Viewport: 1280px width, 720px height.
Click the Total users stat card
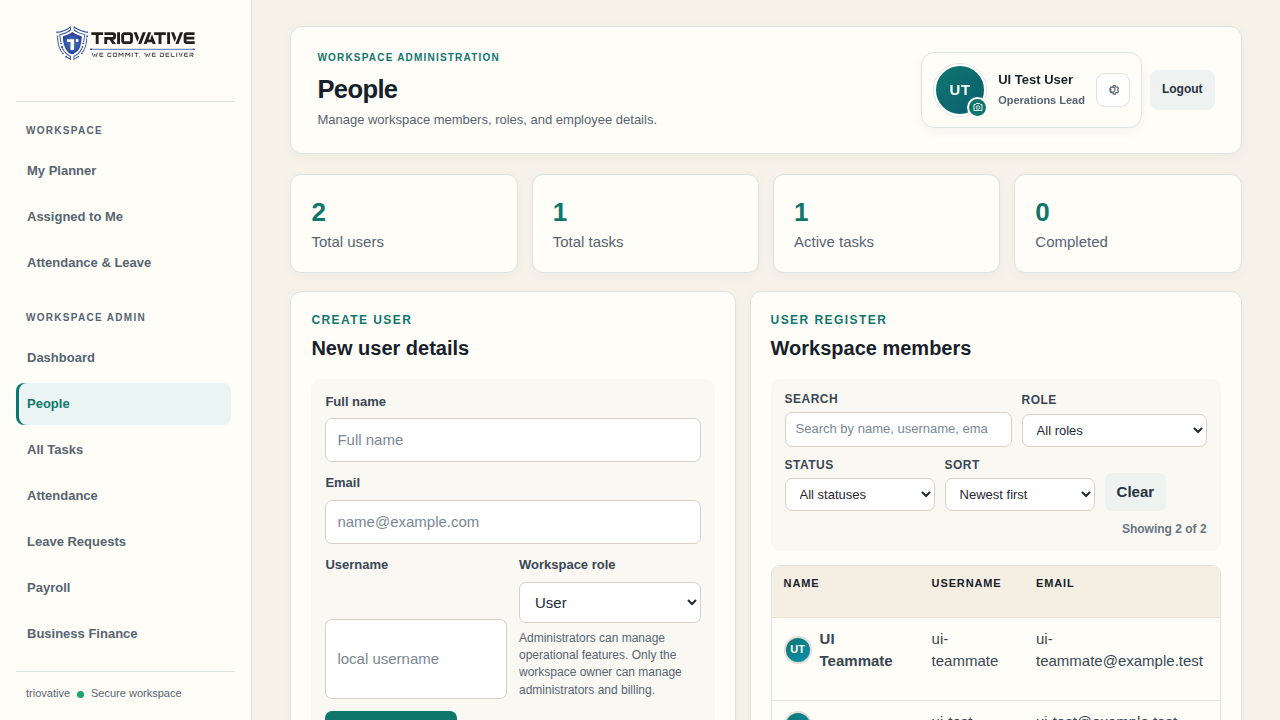coord(404,224)
